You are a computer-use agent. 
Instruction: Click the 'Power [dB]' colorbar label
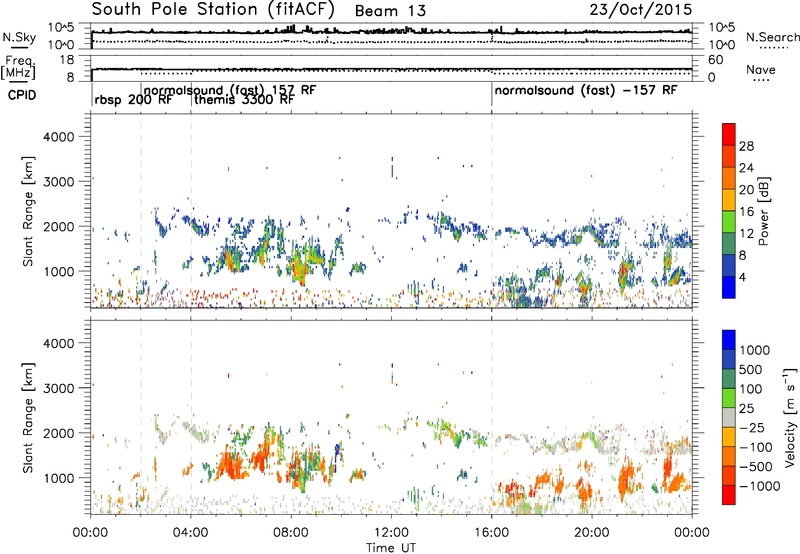pos(763,211)
